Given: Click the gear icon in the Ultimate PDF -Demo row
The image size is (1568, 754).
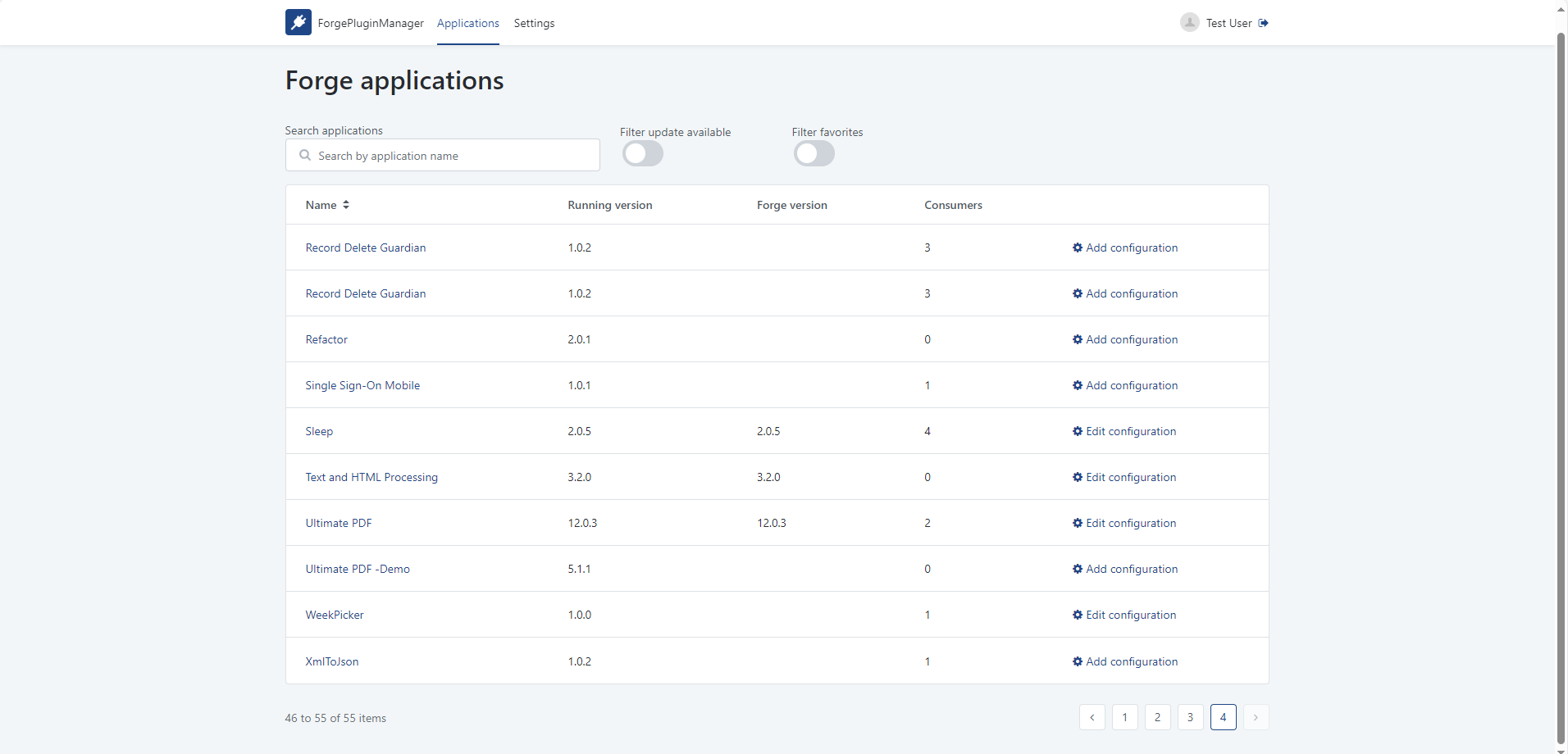Looking at the screenshot, I should tap(1078, 569).
